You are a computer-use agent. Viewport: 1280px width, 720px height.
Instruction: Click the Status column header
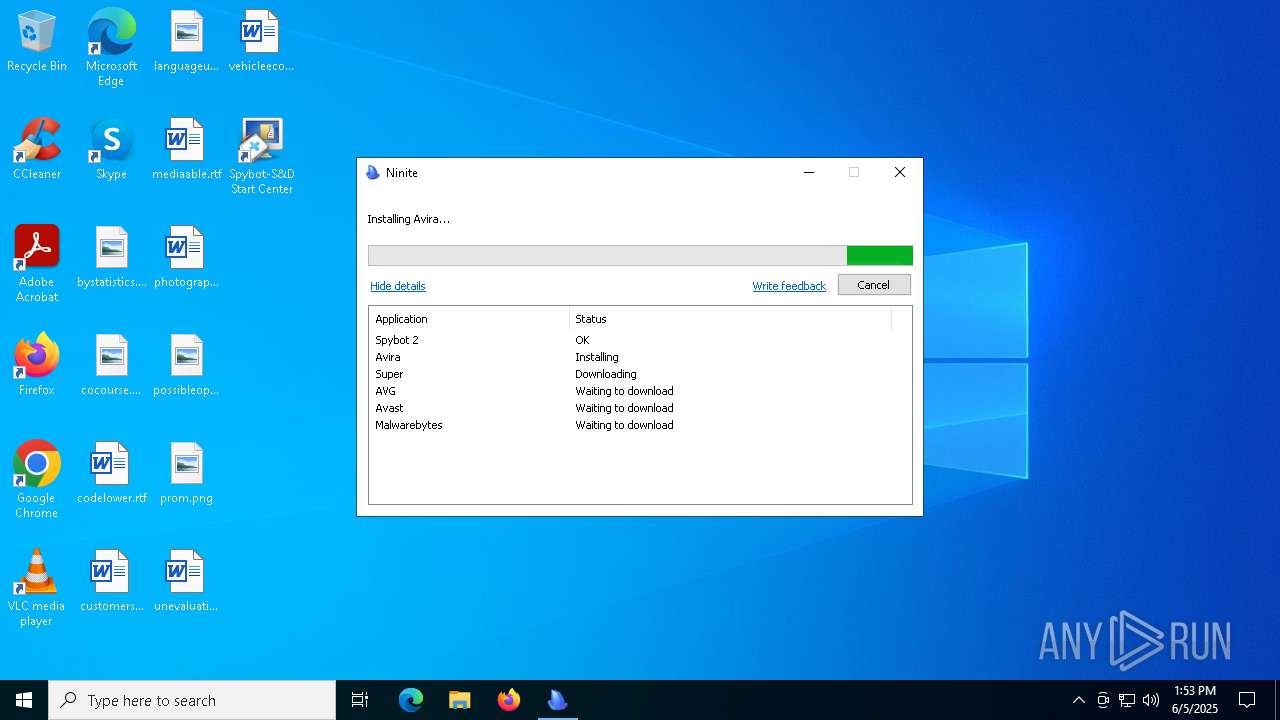click(x=730, y=319)
